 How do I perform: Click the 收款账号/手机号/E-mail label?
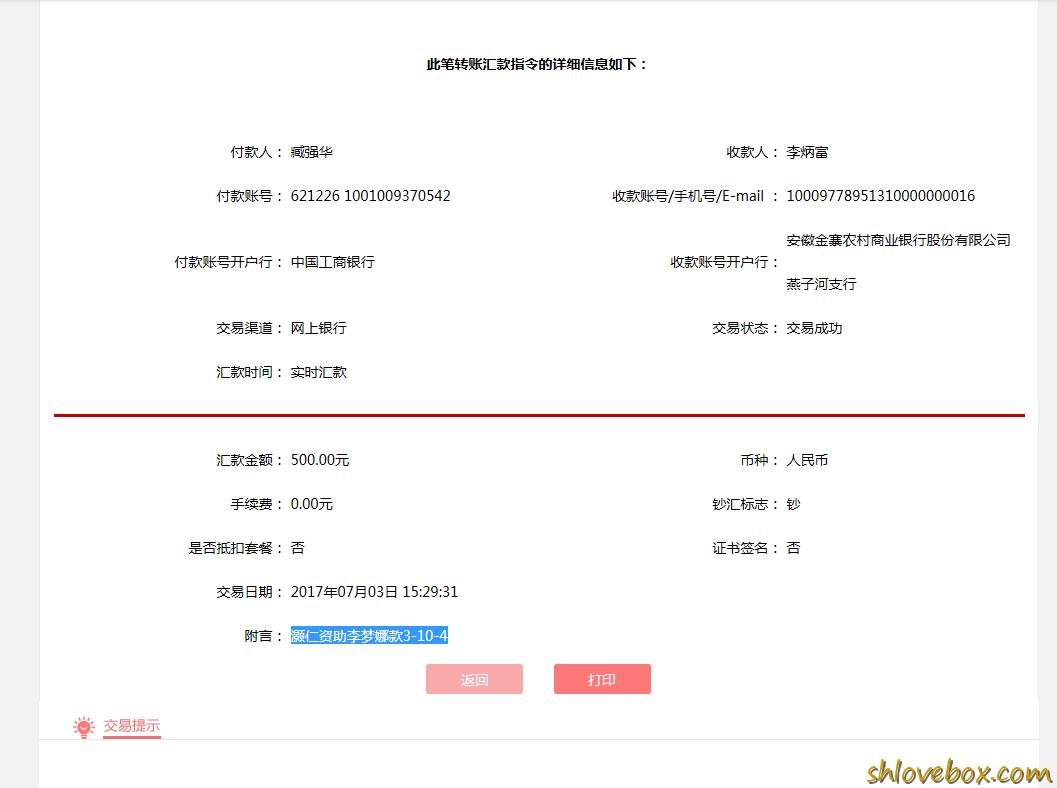coord(695,196)
